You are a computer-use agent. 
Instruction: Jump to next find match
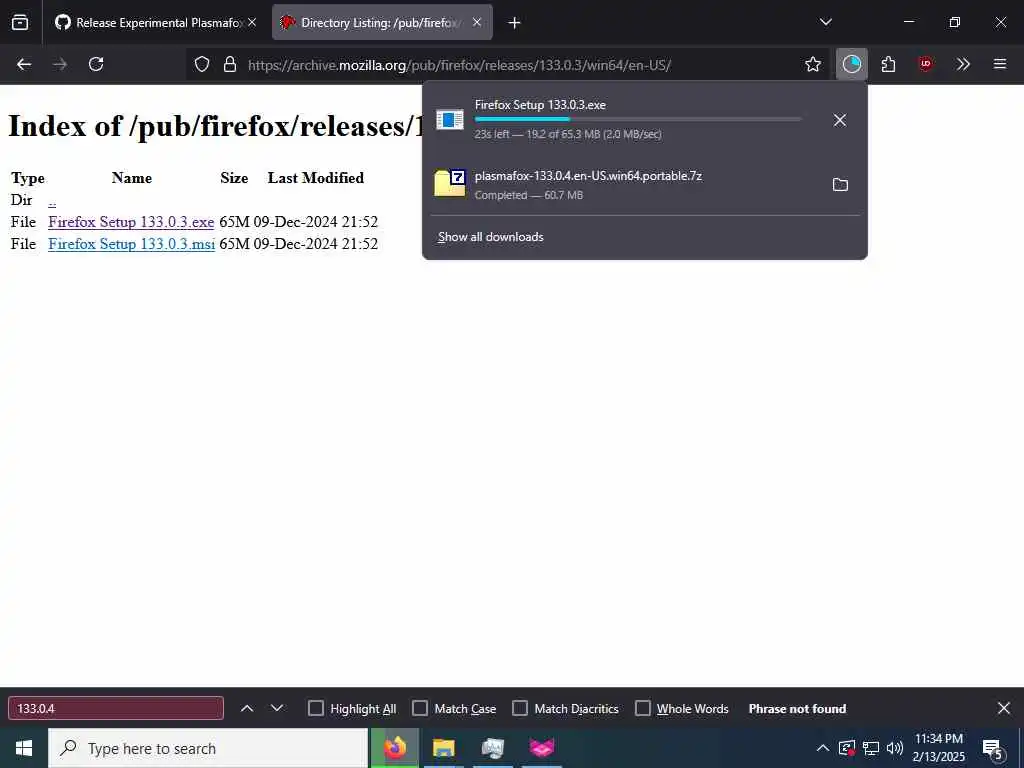tap(277, 709)
